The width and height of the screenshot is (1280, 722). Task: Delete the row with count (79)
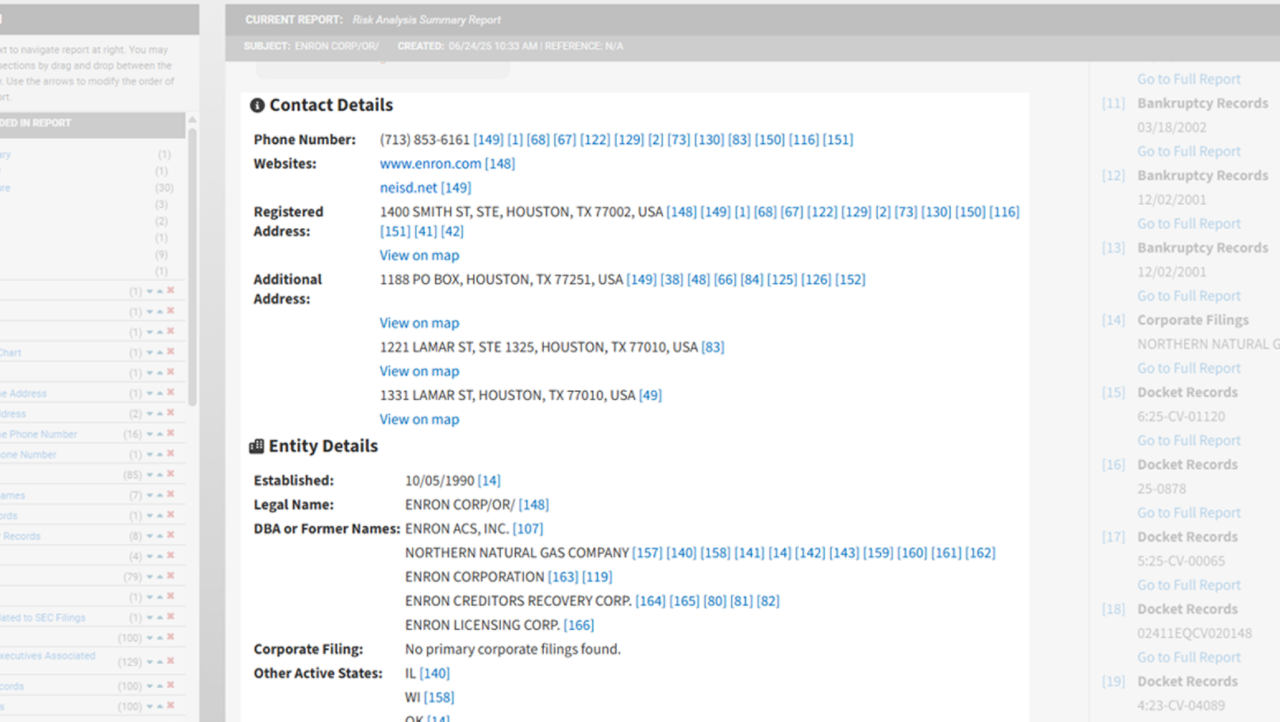171,577
